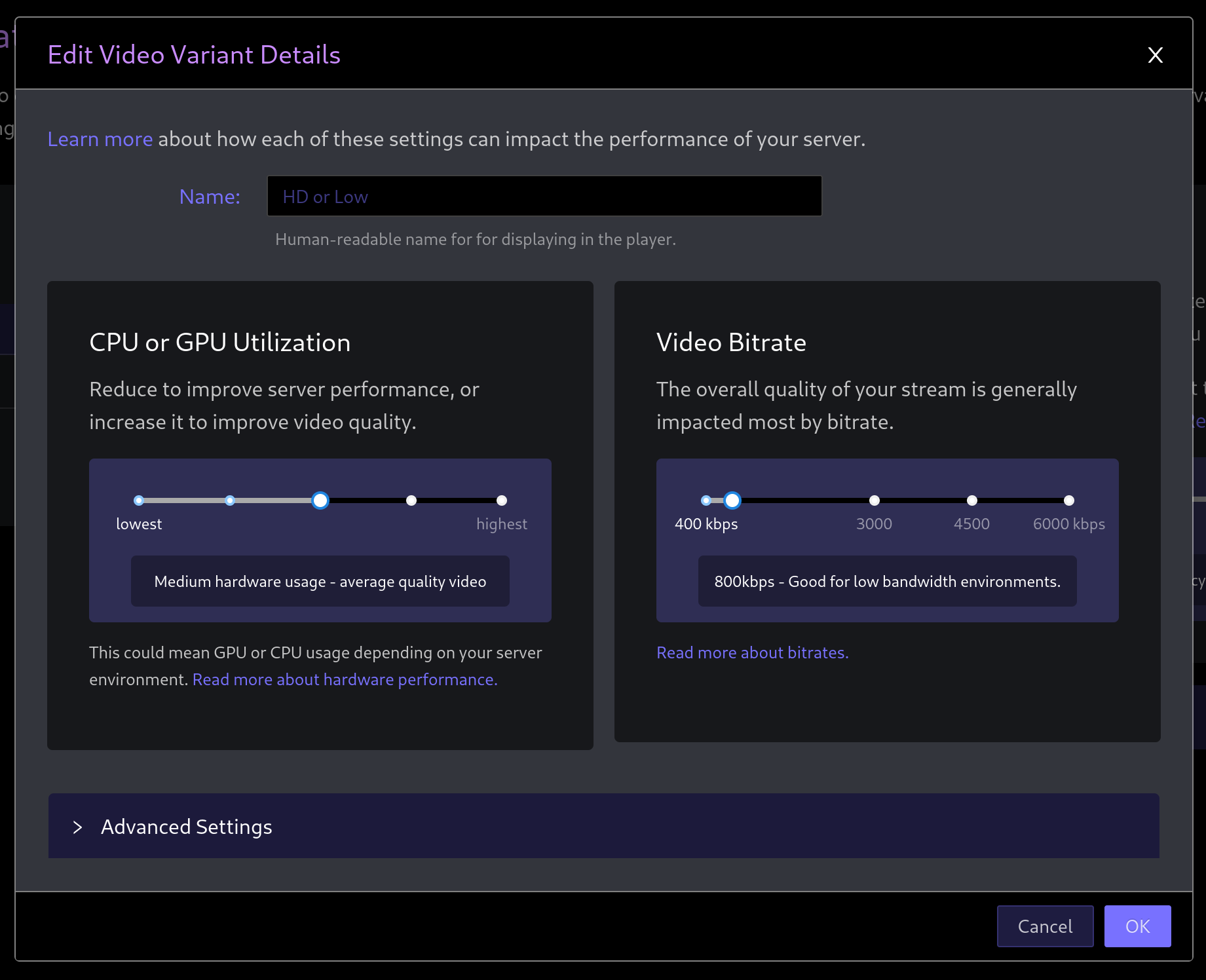Click the Advanced Settings chevron arrow

pyautogui.click(x=78, y=827)
